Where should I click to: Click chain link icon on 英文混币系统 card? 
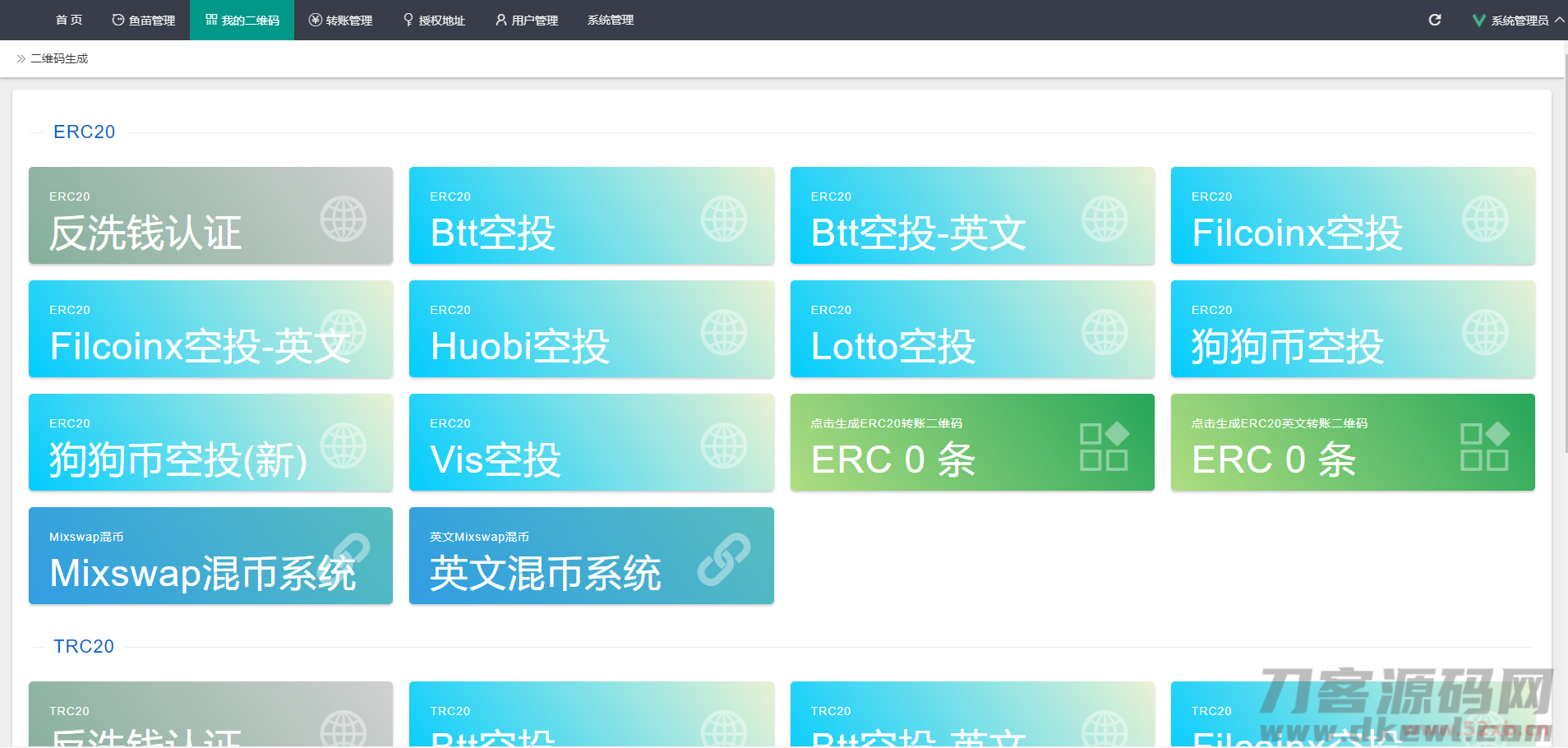tap(723, 559)
